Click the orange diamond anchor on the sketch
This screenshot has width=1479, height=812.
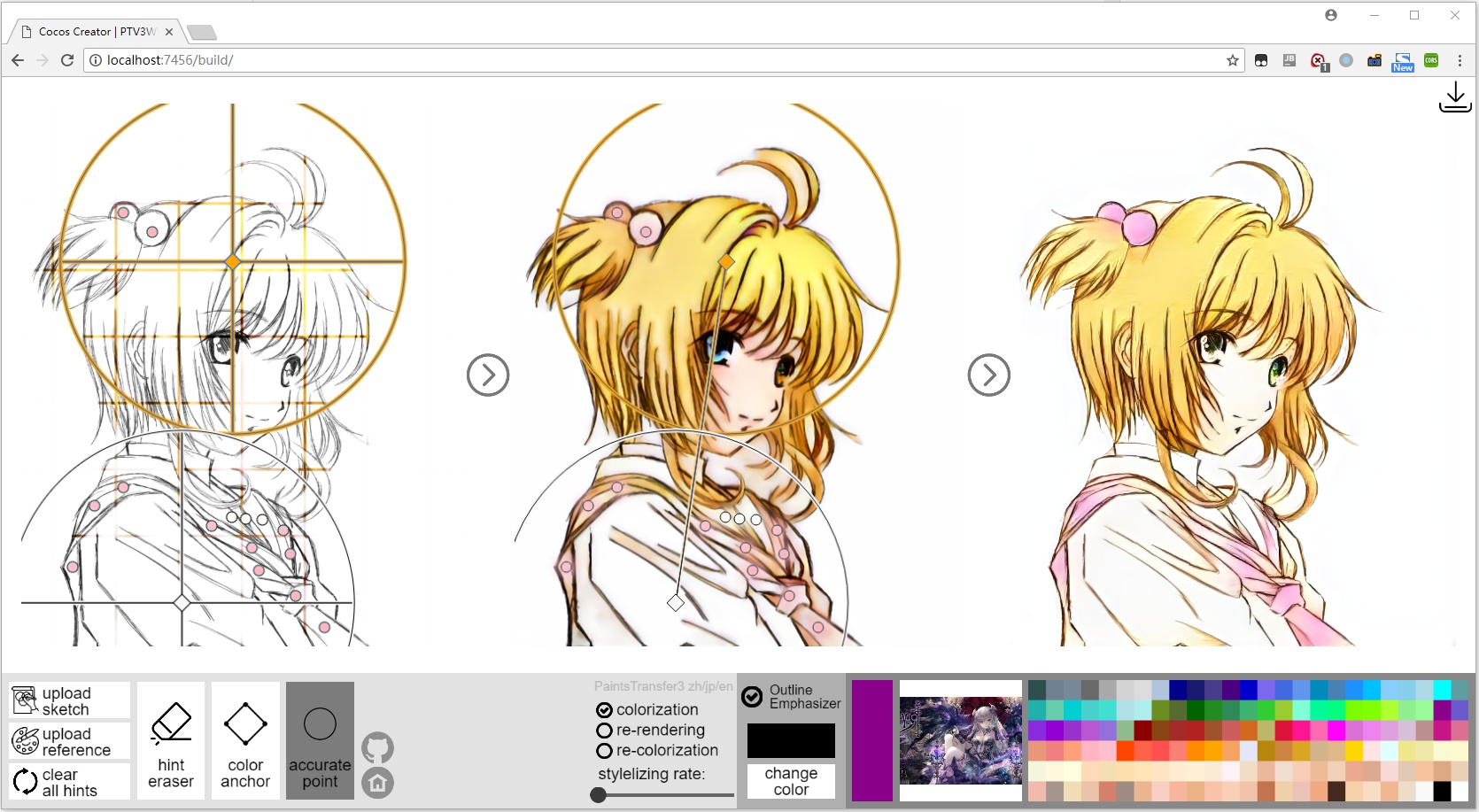pyautogui.click(x=233, y=261)
